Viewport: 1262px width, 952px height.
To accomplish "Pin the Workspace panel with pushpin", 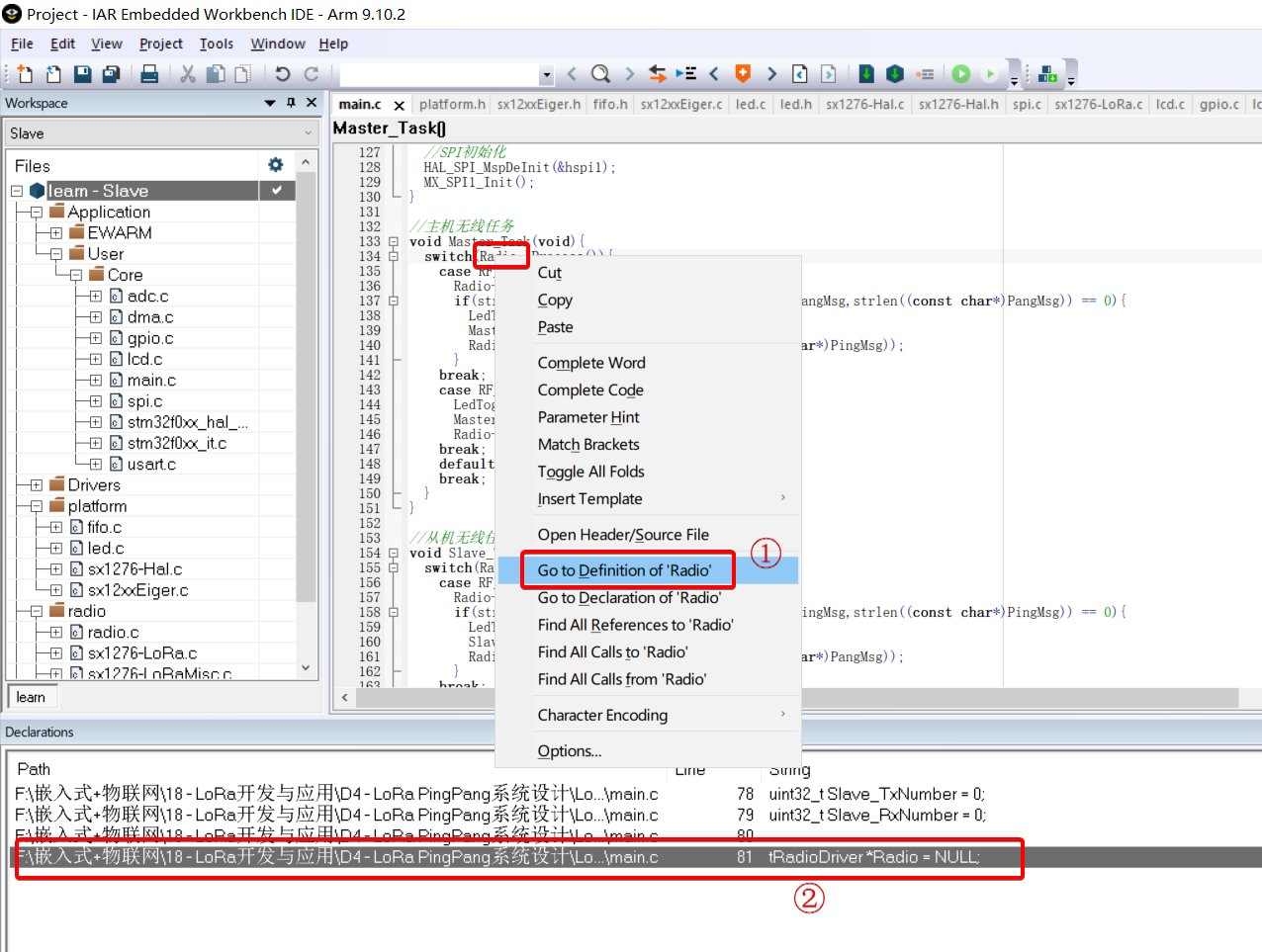I will click(291, 103).
